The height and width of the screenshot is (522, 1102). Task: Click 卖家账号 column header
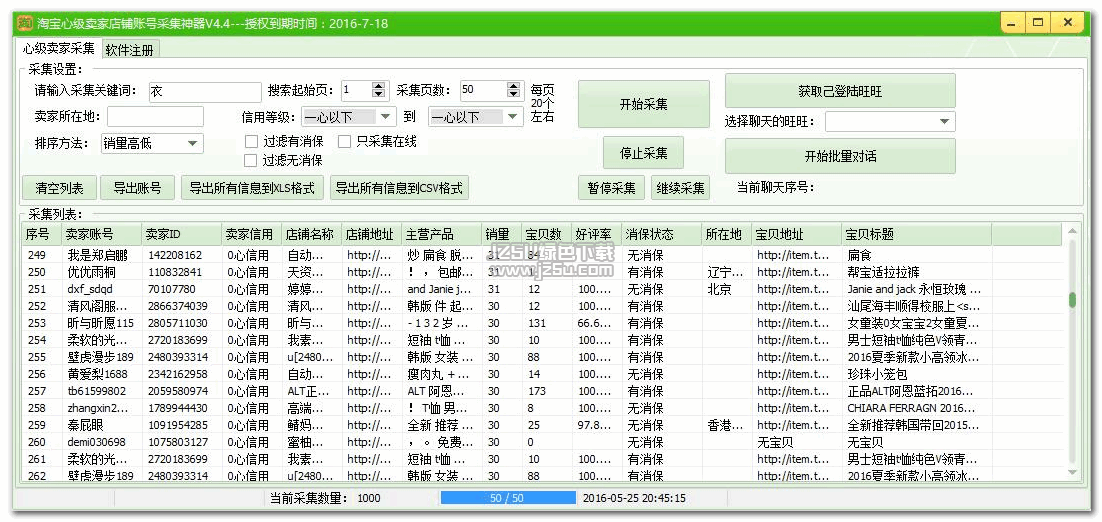click(101, 235)
